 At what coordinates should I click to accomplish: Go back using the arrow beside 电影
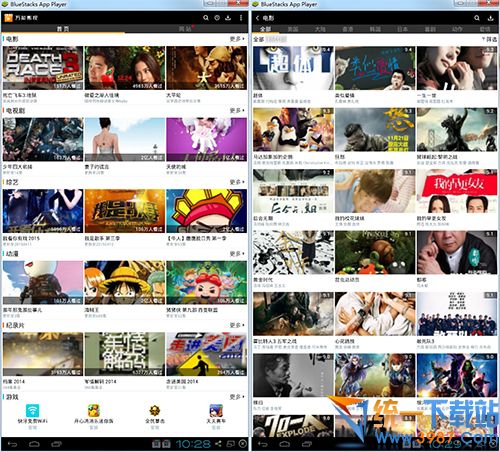point(257,18)
